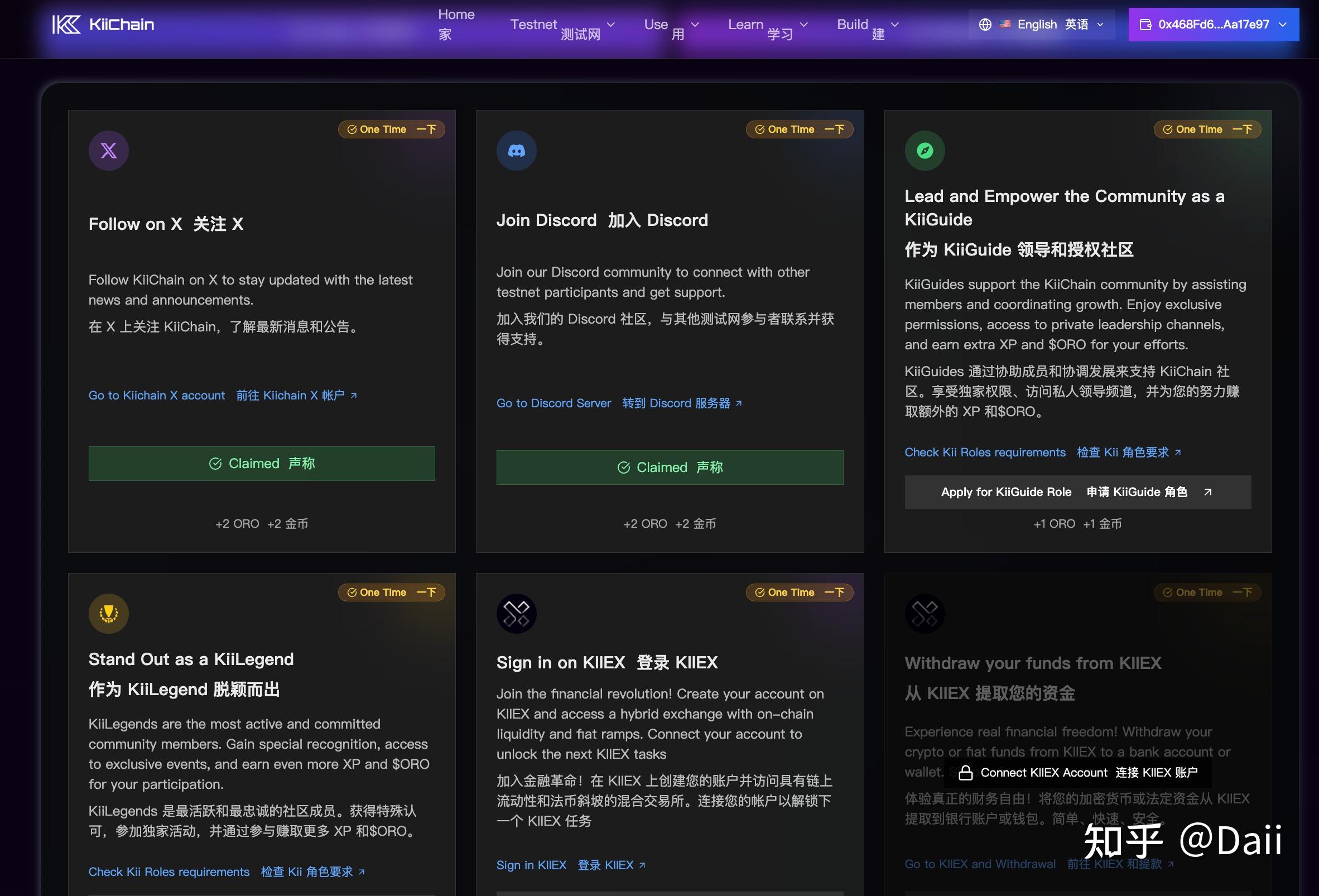Click the Join Discord card title

[x=602, y=220]
